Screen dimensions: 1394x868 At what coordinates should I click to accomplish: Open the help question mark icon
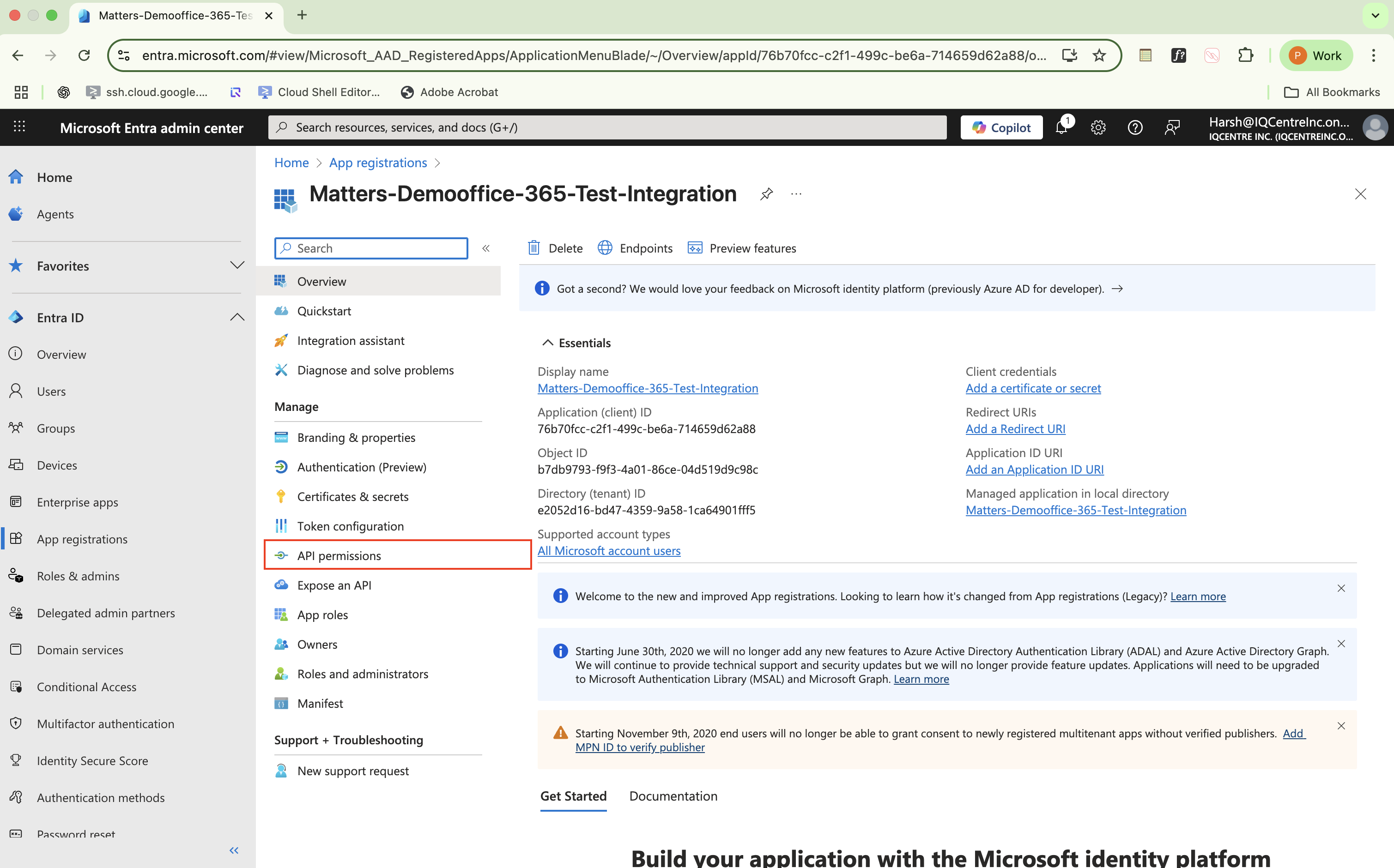pyautogui.click(x=1135, y=127)
